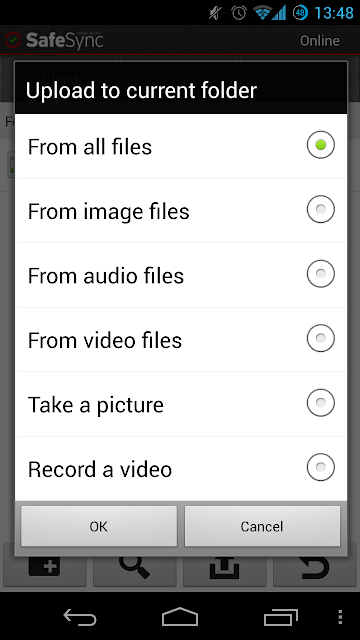360x640 pixels.
Task: Choose the Record a video radio button
Action: (320, 467)
